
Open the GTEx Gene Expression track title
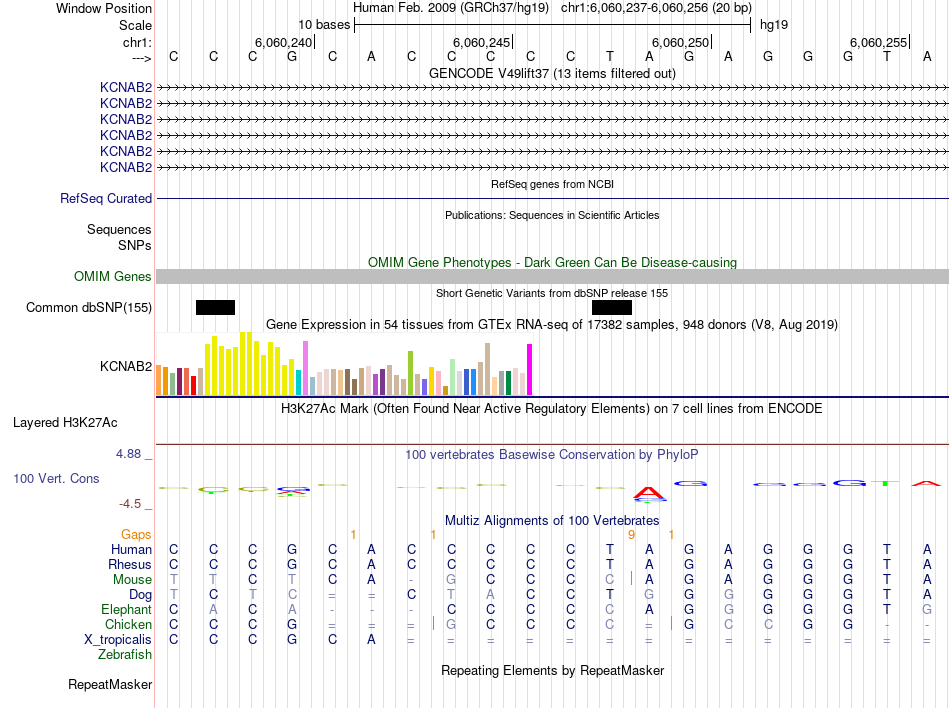point(552,325)
